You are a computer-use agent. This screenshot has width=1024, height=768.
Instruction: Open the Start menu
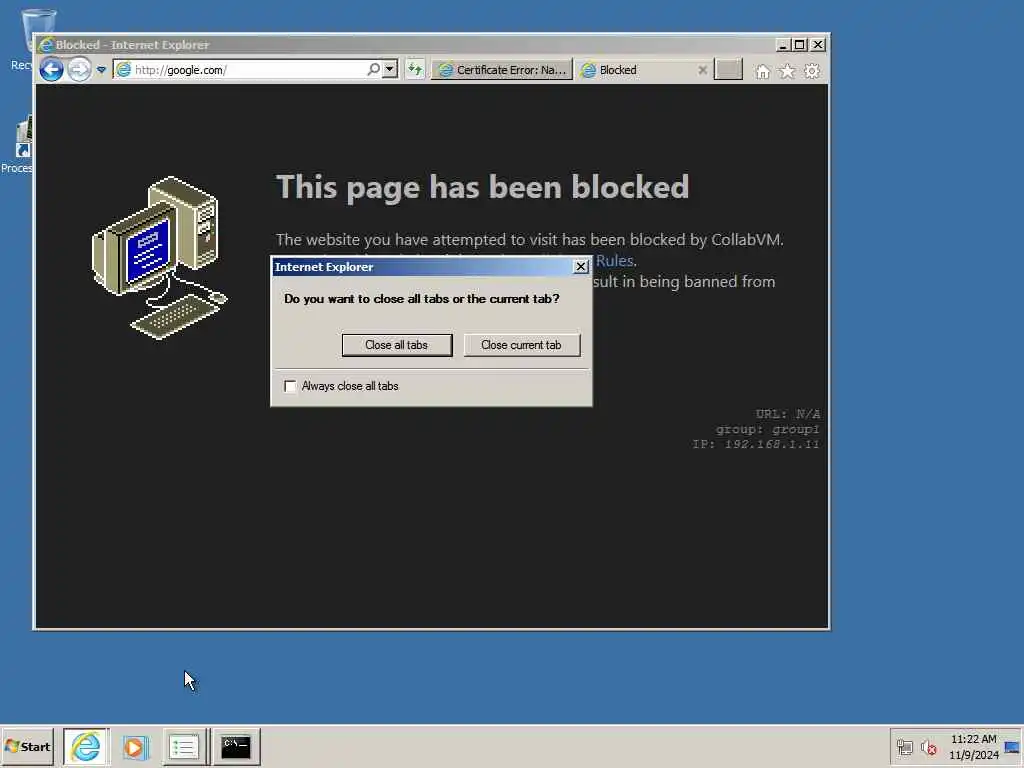point(27,746)
